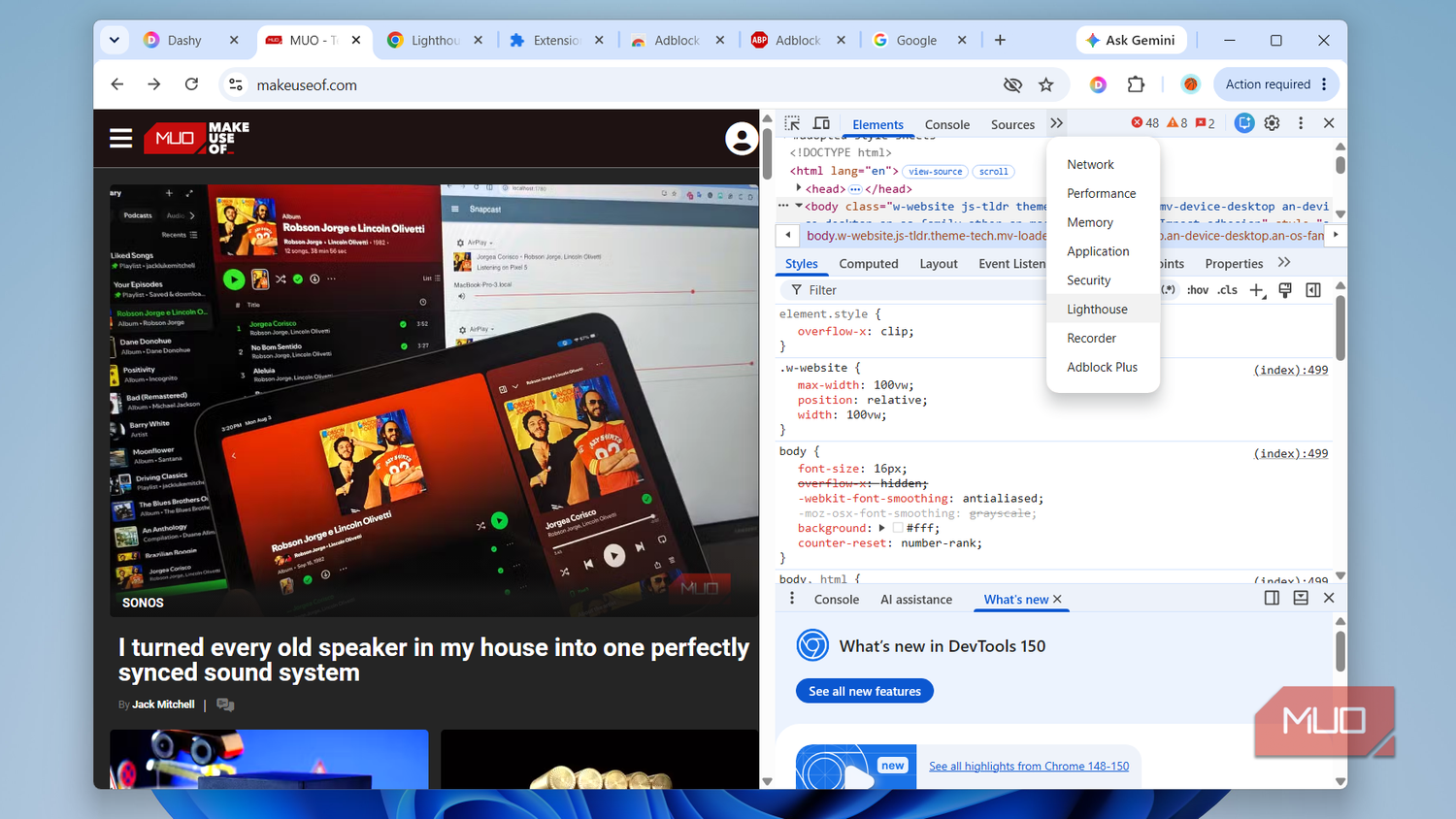The height and width of the screenshot is (819, 1456).
Task: Collapse the body element node
Action: (799, 206)
